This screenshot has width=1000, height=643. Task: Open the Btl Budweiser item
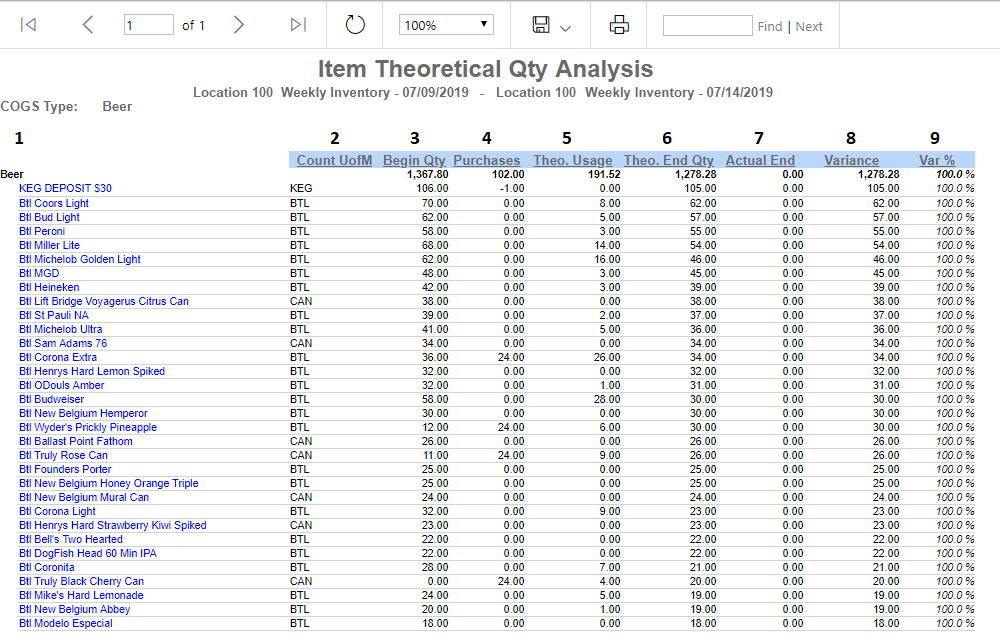coord(52,399)
